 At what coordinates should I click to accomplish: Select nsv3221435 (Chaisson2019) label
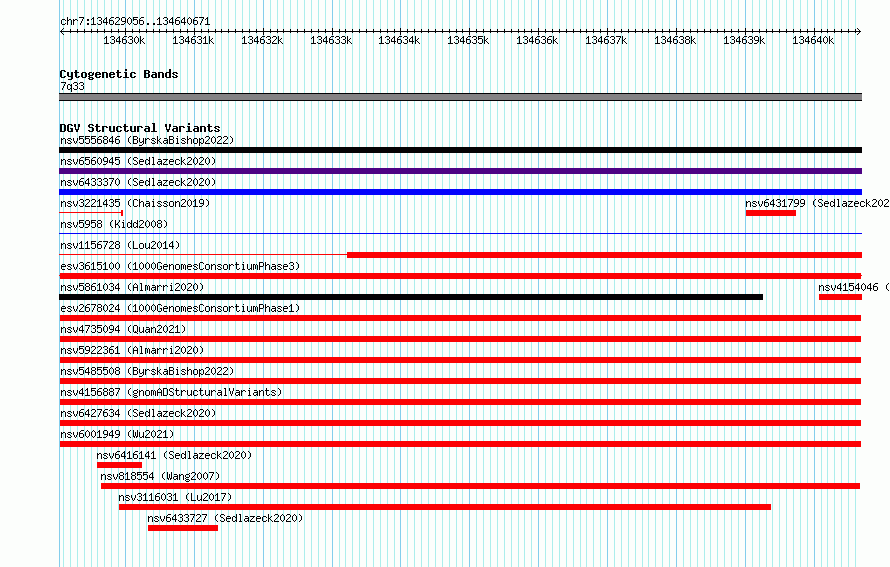pos(135,203)
